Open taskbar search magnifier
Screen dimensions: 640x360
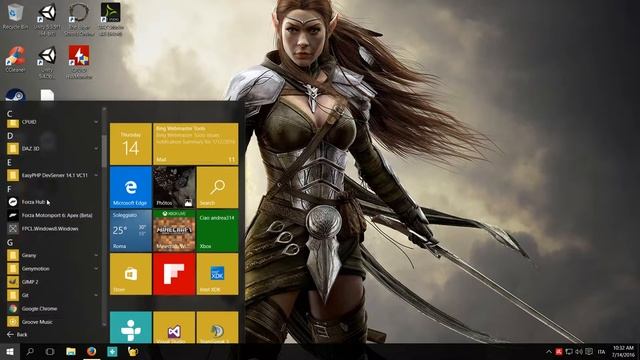(30, 351)
